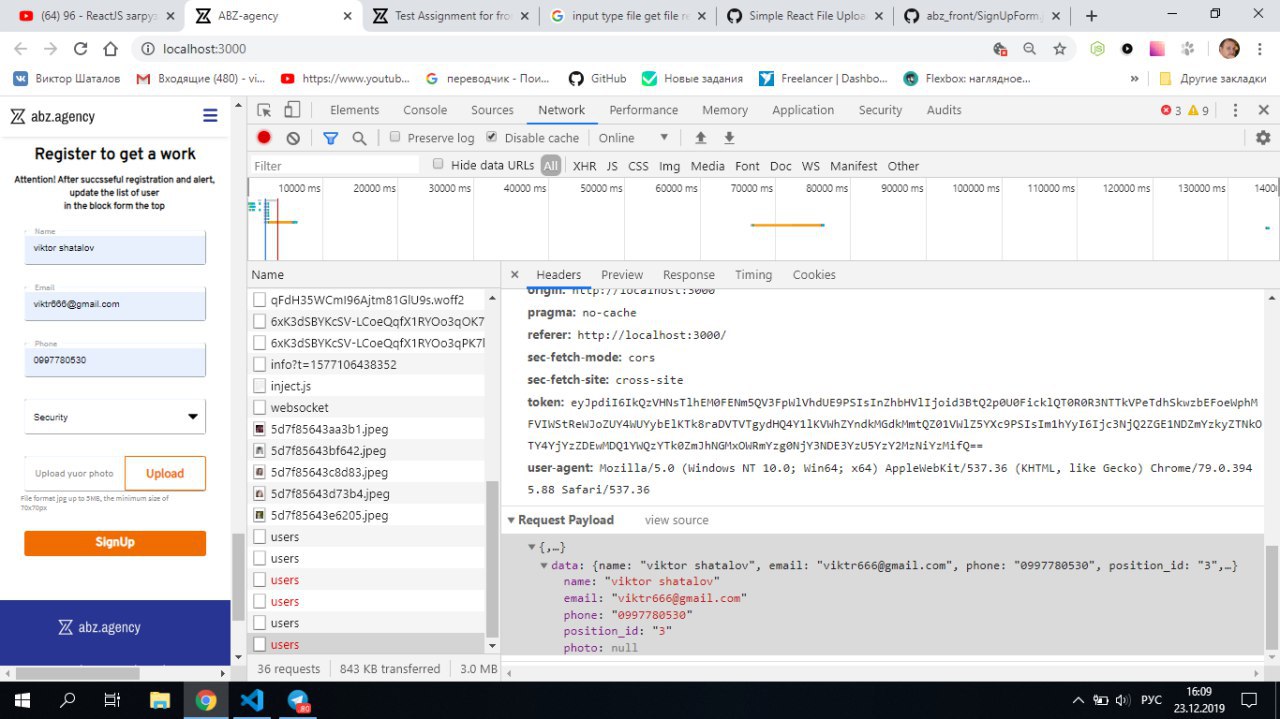The image size is (1280, 719).
Task: Click the Import HAR file arrow
Action: tap(700, 138)
